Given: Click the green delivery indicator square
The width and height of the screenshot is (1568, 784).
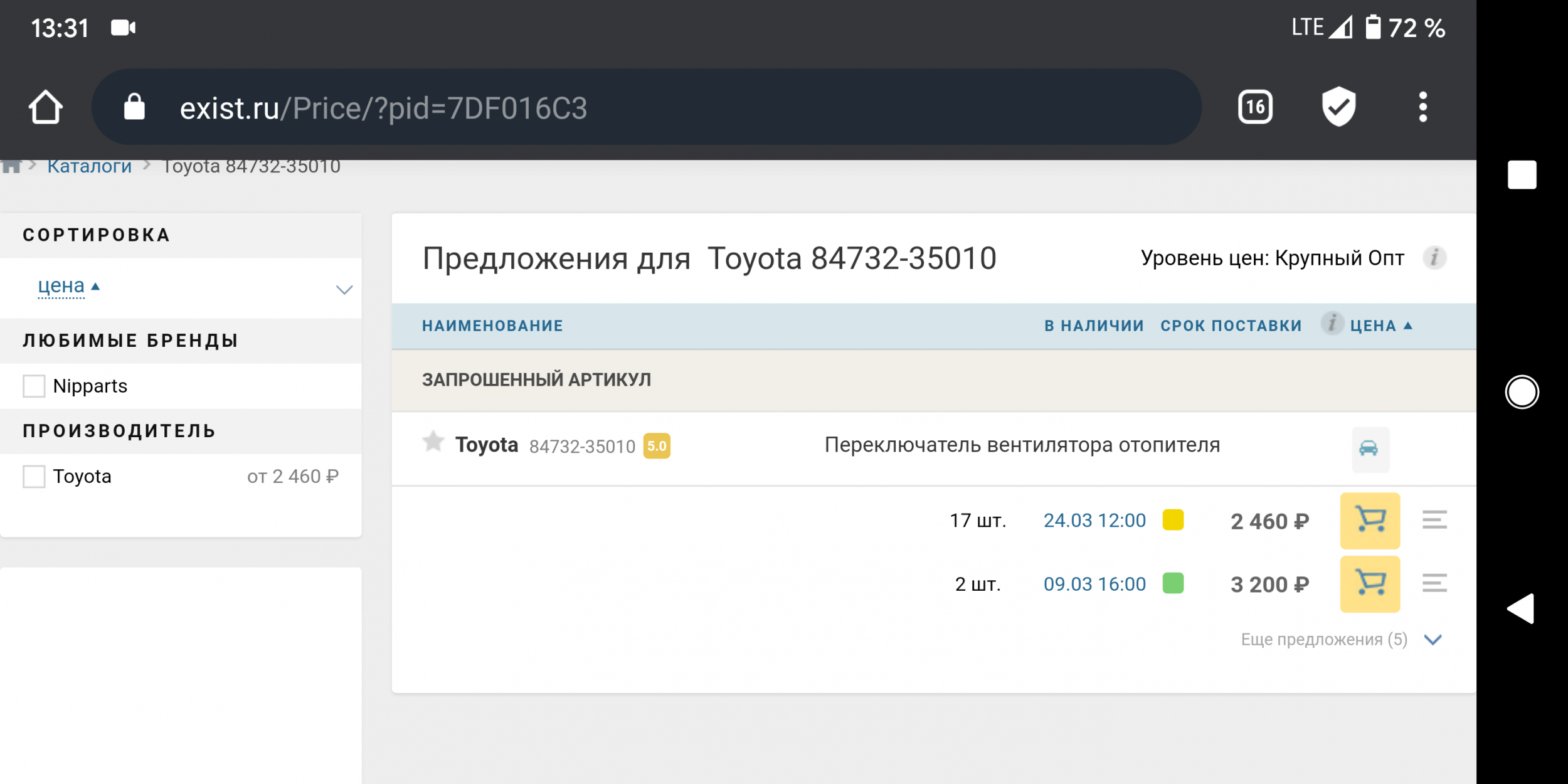Looking at the screenshot, I should [x=1173, y=583].
